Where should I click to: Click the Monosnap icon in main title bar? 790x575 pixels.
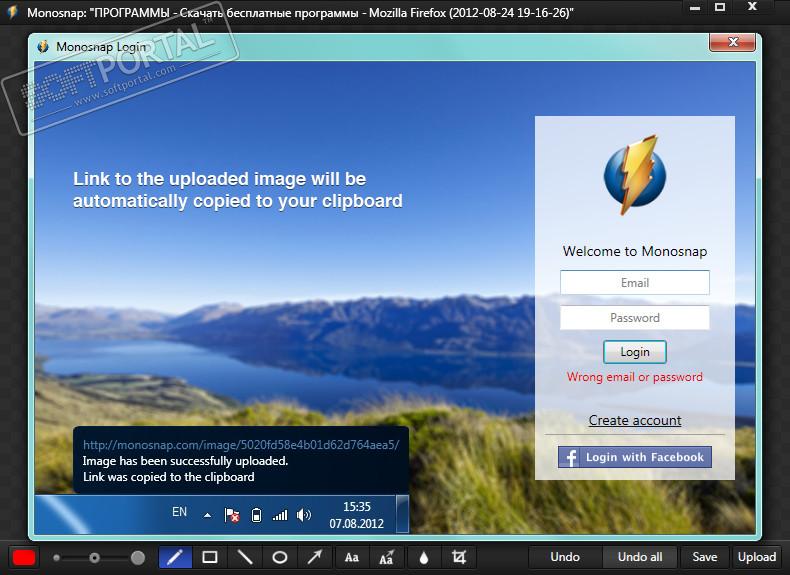[x=12, y=12]
